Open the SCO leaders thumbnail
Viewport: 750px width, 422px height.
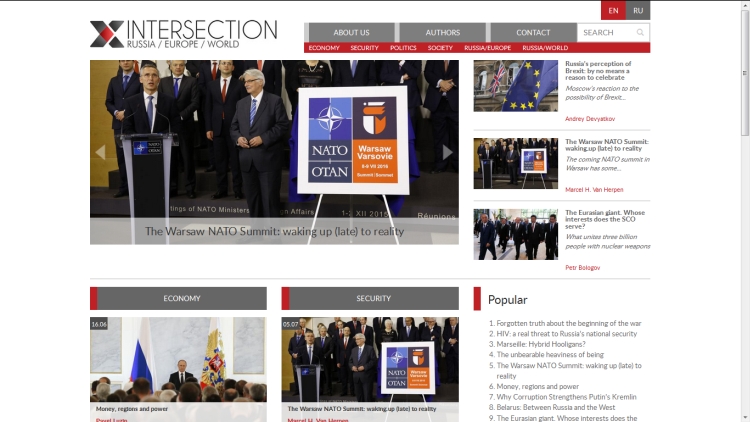(x=516, y=234)
